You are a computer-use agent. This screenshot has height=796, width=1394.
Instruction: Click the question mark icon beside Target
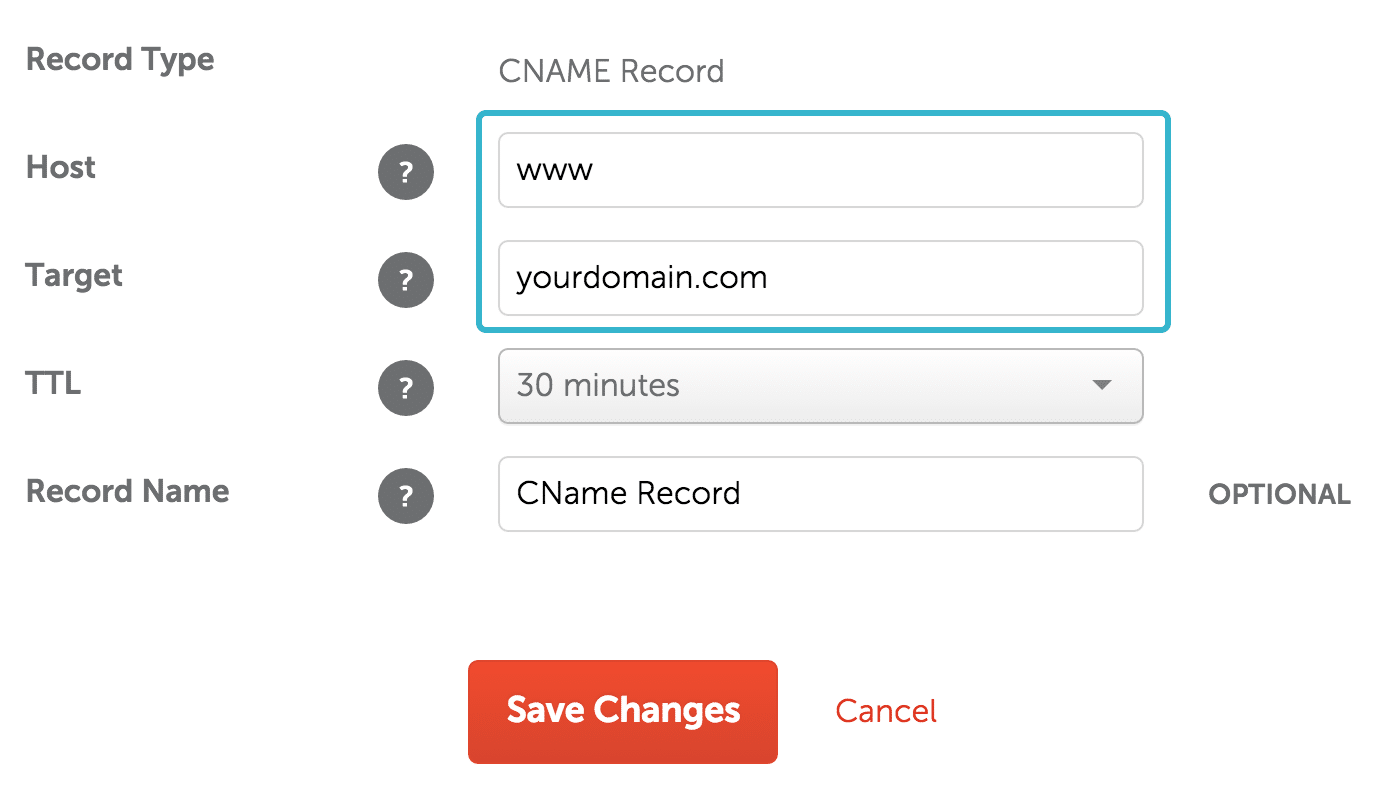(406, 280)
